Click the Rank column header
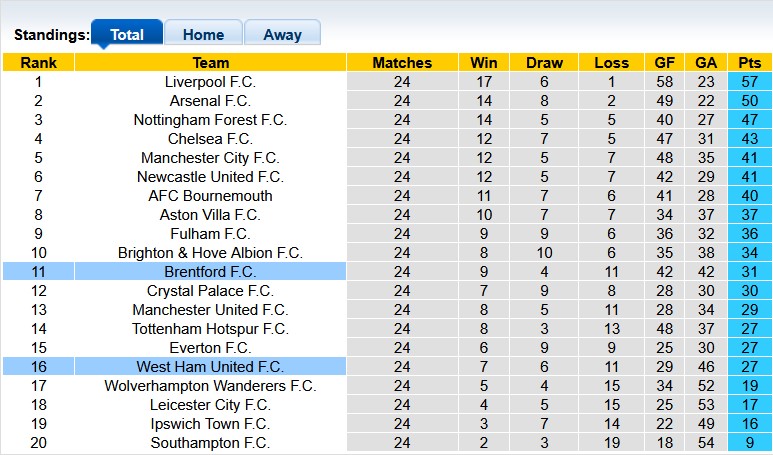The height and width of the screenshot is (455, 773). [38, 63]
